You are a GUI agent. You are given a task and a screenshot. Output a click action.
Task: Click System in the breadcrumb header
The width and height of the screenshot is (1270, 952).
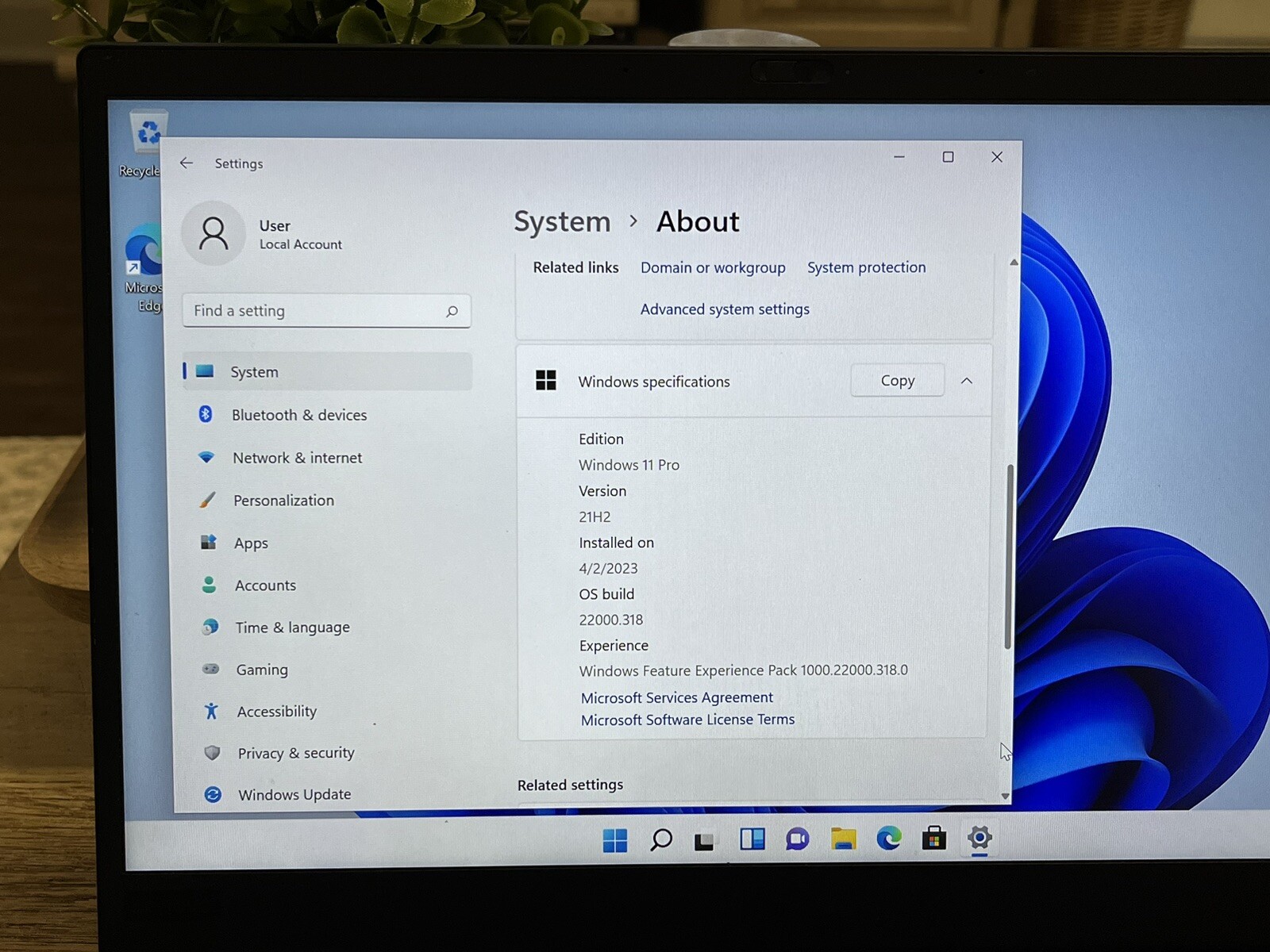562,222
